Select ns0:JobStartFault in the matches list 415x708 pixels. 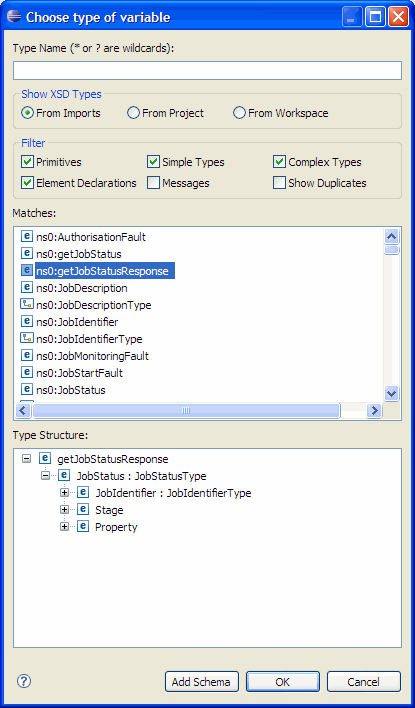(79, 373)
